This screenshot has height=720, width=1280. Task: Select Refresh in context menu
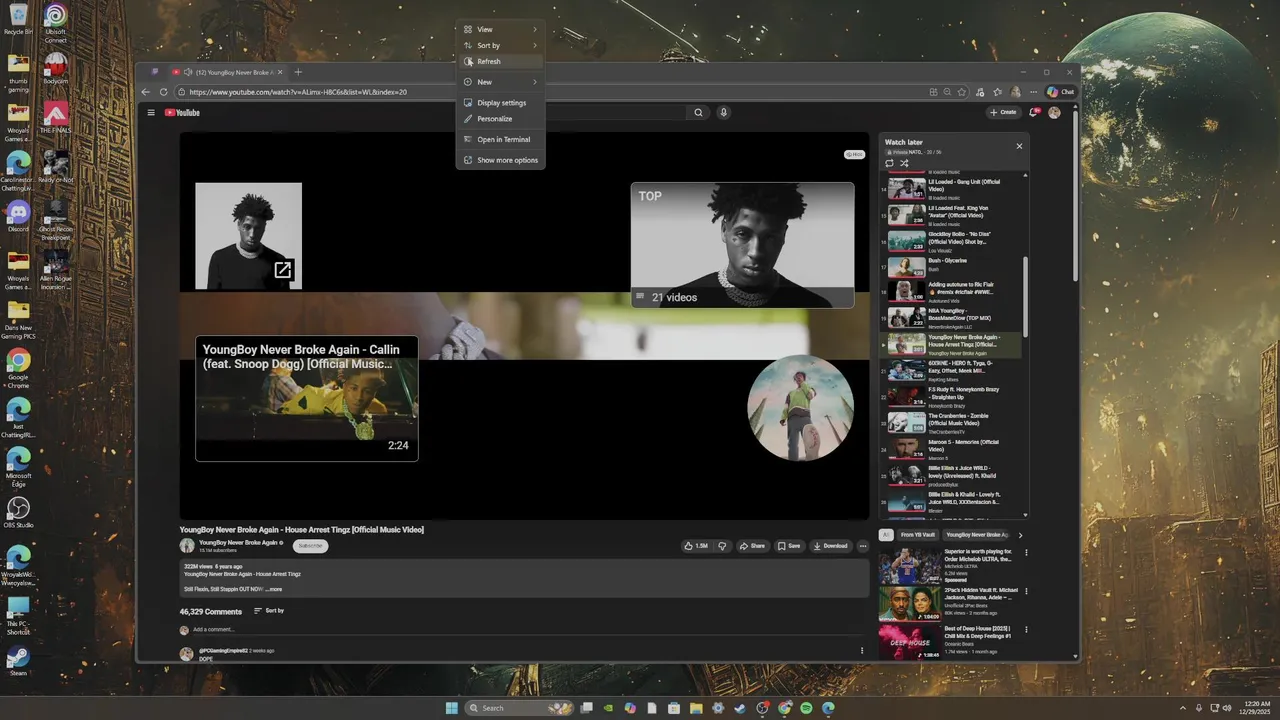pos(500,61)
